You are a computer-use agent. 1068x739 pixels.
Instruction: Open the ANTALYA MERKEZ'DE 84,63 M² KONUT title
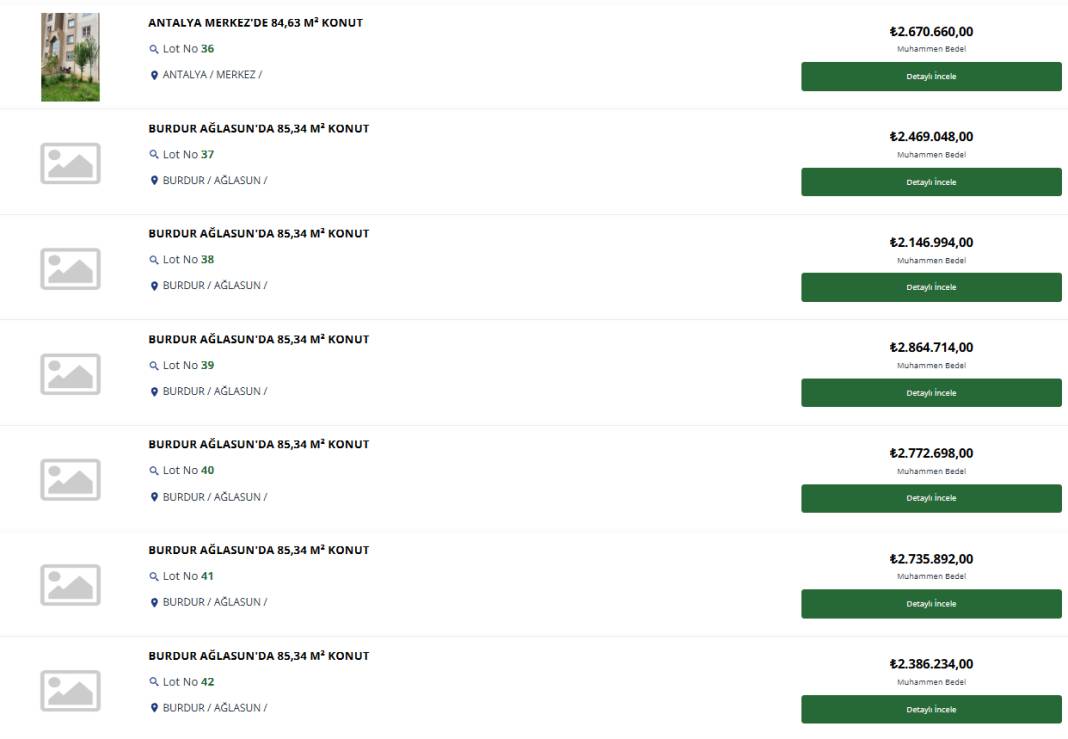[255, 22]
